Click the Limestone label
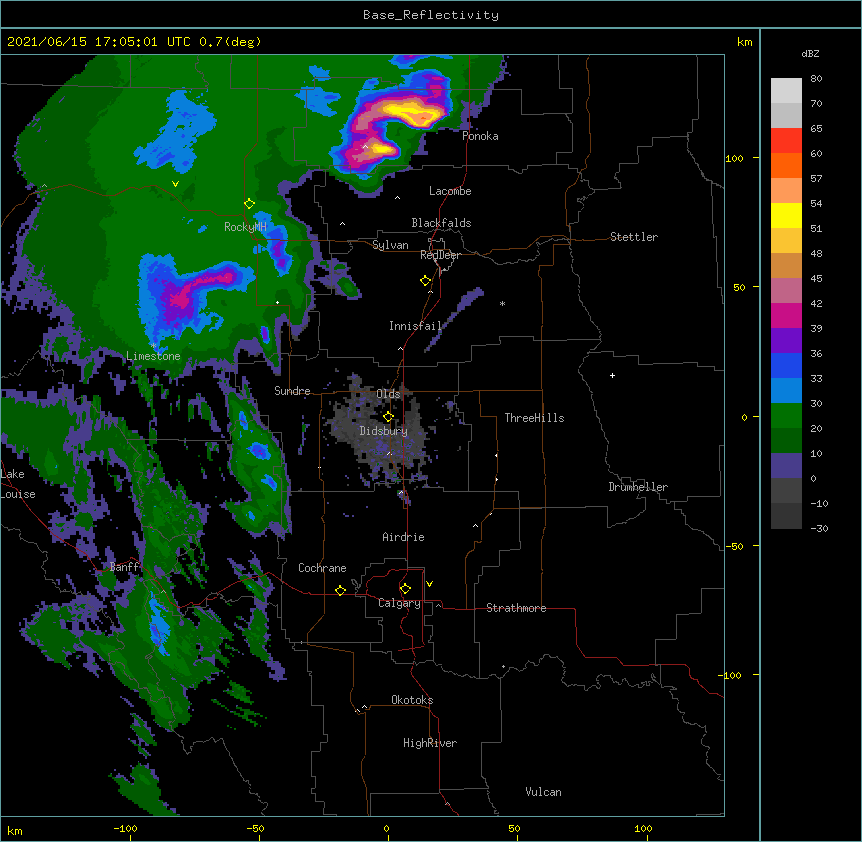 (x=153, y=356)
